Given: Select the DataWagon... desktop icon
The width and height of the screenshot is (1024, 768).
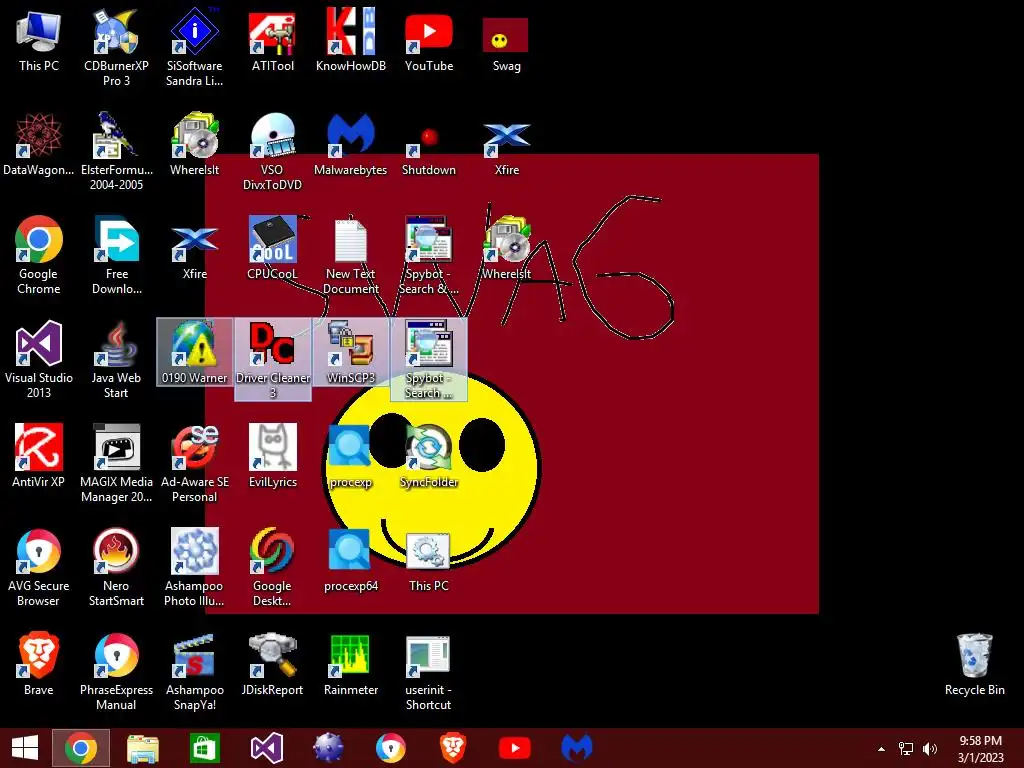Looking at the screenshot, I should pos(39,144).
